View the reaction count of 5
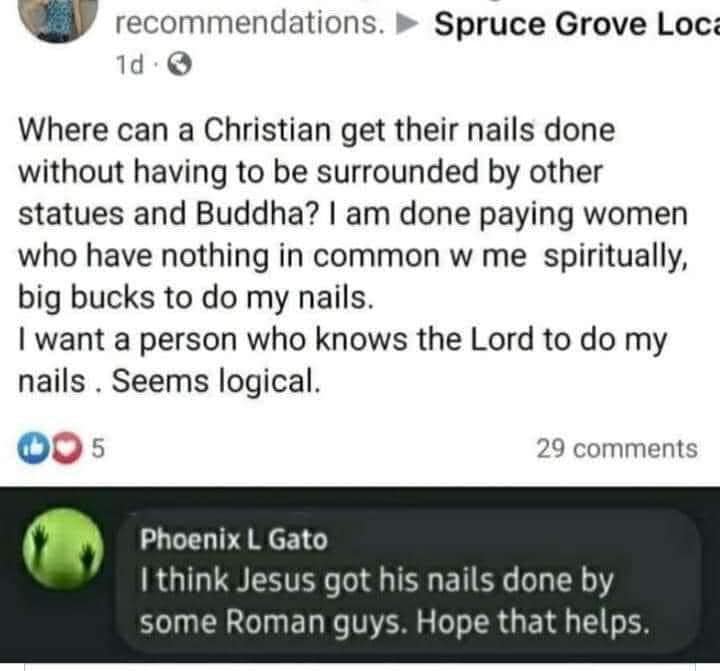Image resolution: width=720 pixels, height=671 pixels. 97,449
